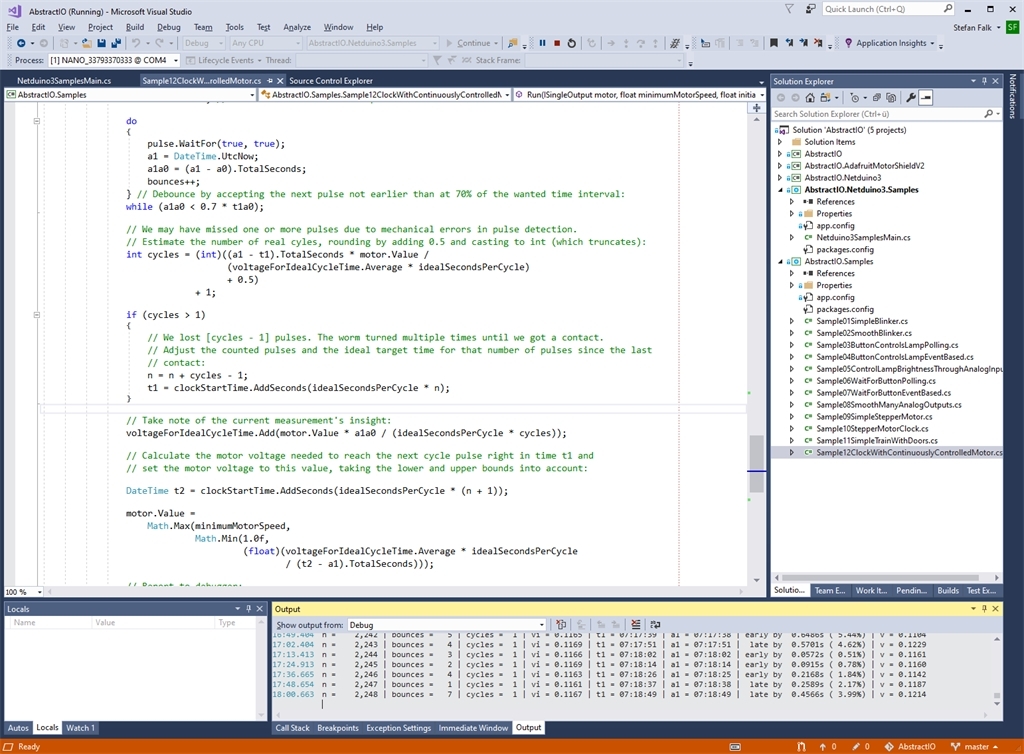Click Collapse All in Solution Explorer toolbar
The width and height of the screenshot is (1024, 754).
[x=877, y=98]
